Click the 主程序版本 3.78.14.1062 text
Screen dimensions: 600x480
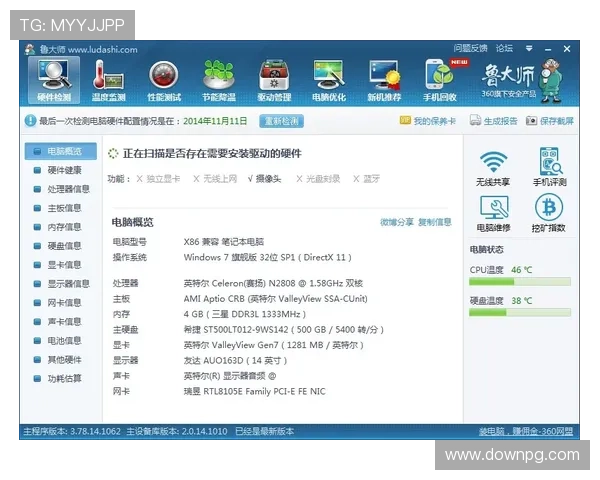coord(72,431)
